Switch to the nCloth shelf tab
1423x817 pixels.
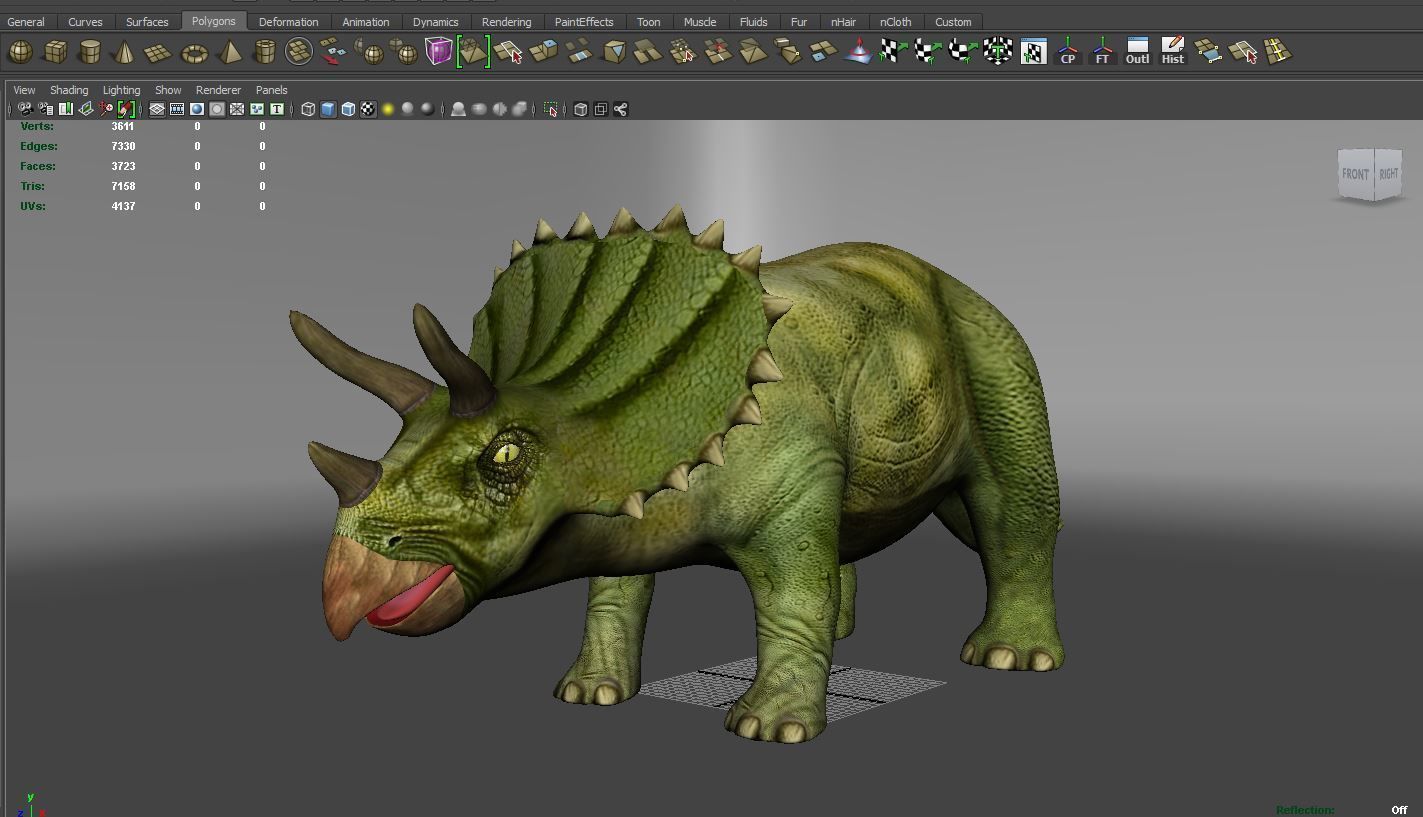coord(895,21)
